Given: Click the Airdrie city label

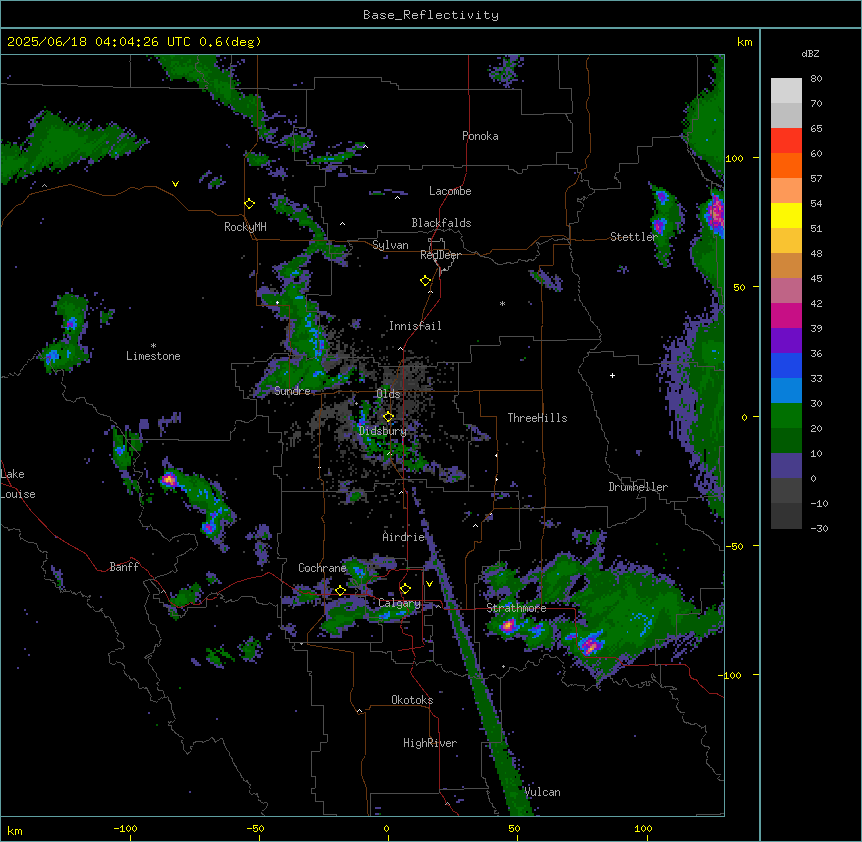Looking at the screenshot, I should tap(404, 537).
